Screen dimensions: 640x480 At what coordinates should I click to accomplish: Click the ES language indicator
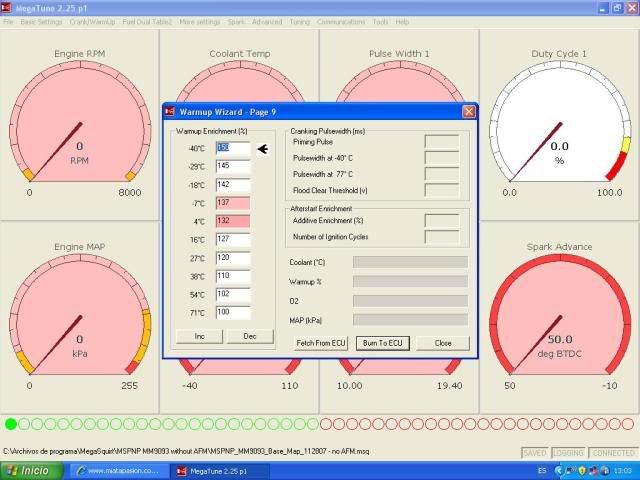point(542,471)
